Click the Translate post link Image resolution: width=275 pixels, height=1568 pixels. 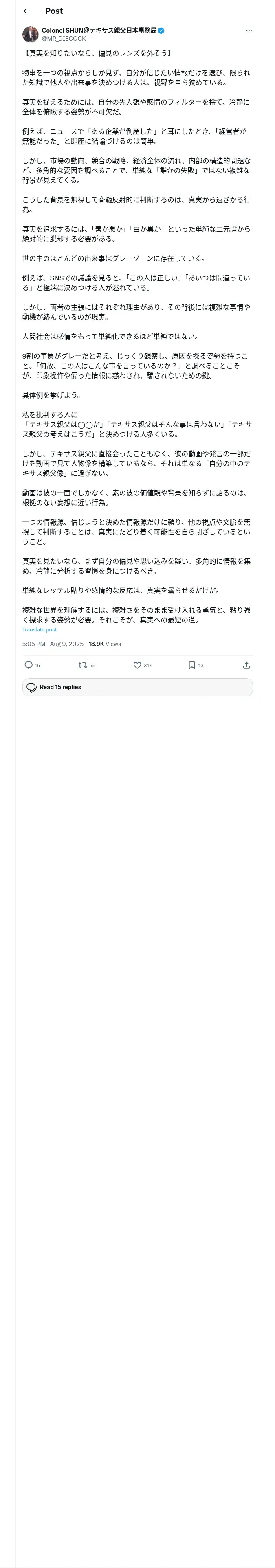click(x=40, y=629)
